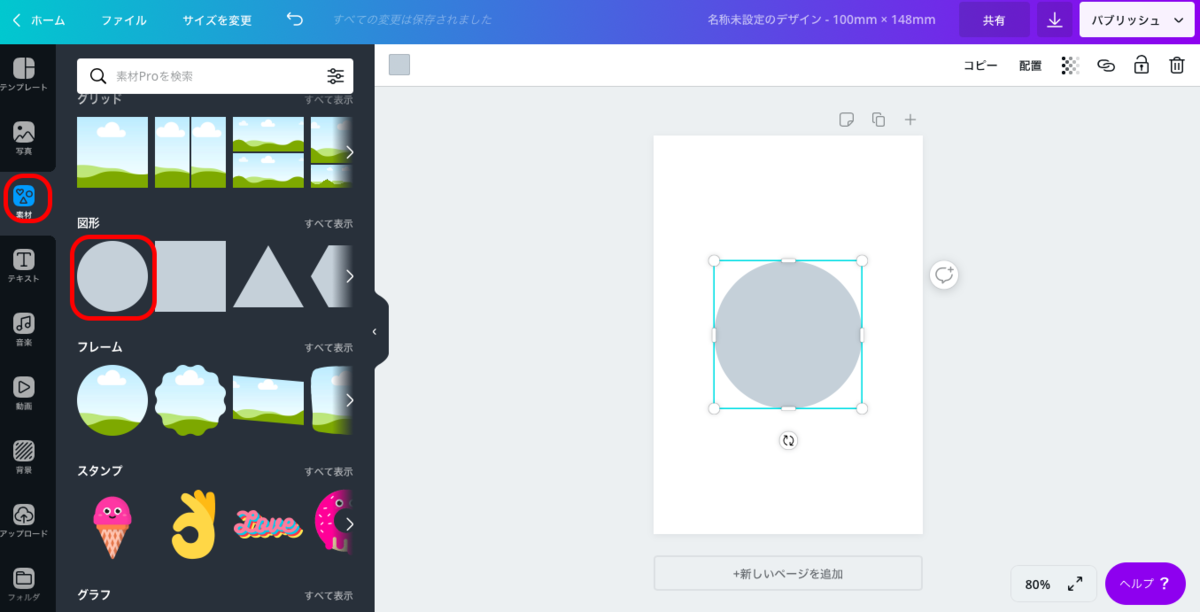The image size is (1200, 612).
Task: Lock the selected circle element
Action: (x=1141, y=65)
